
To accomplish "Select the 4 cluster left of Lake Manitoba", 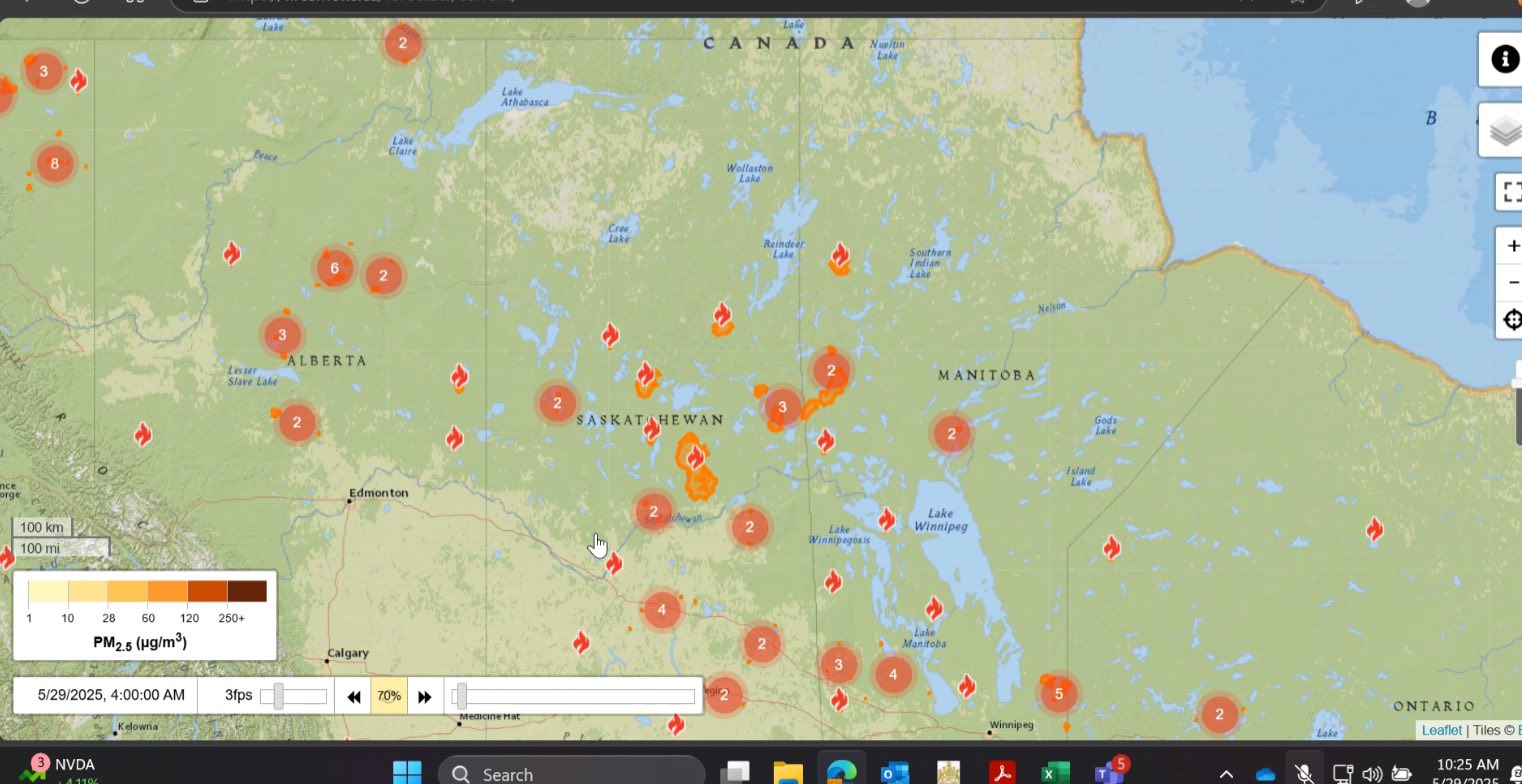I will pyautogui.click(x=893, y=675).
